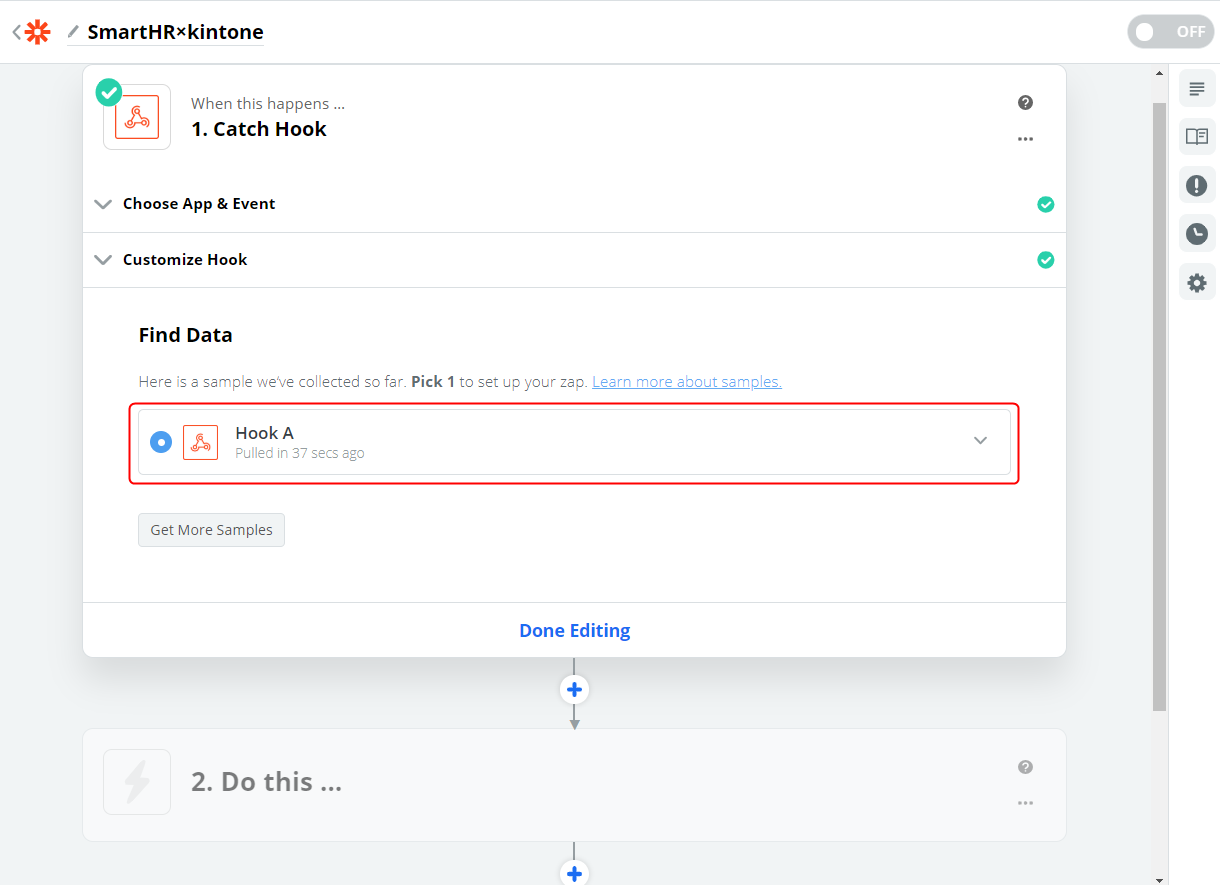Image resolution: width=1220 pixels, height=885 pixels.
Task: Add a step after Catch Hook with plus
Action: pos(574,689)
